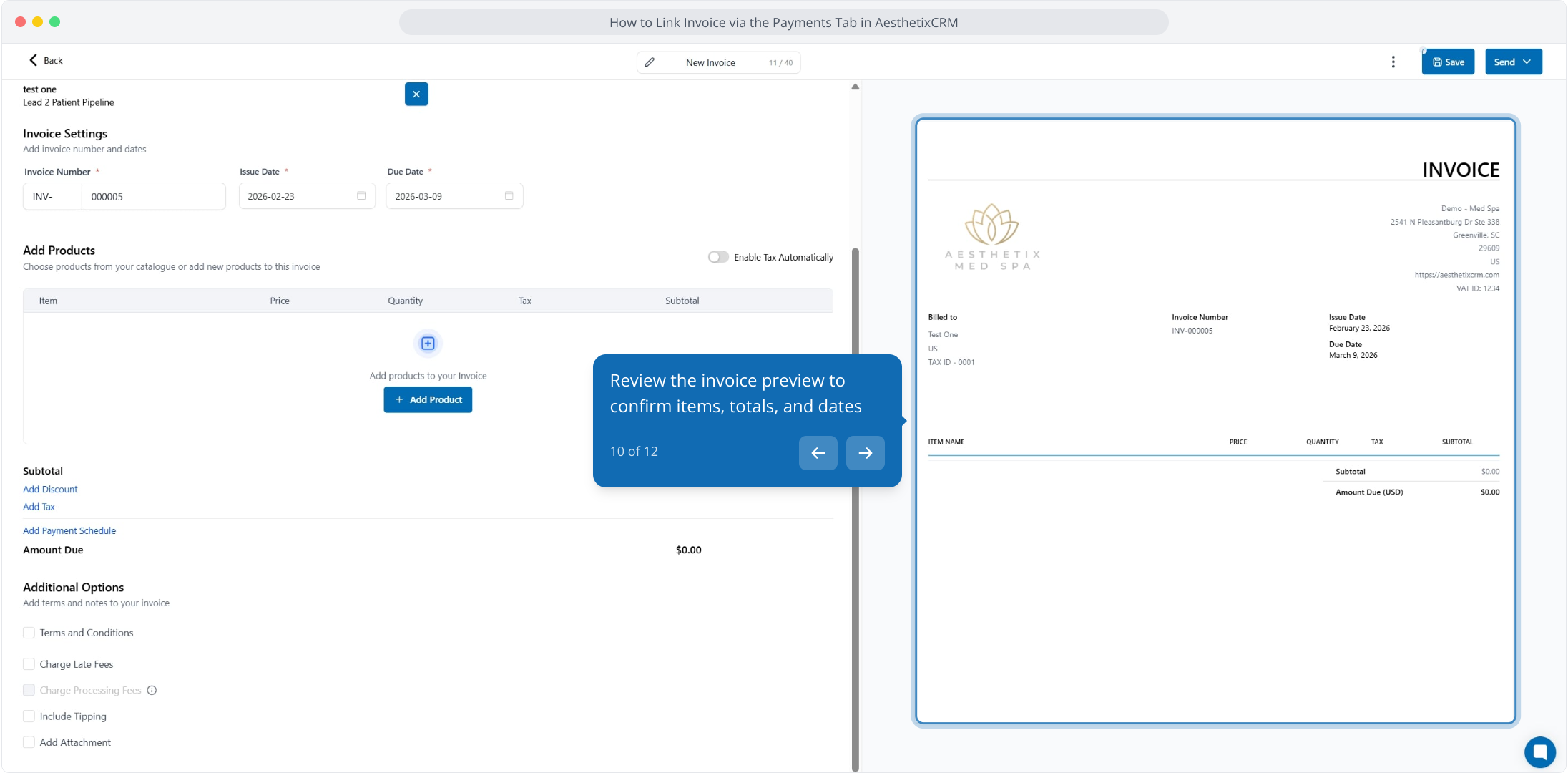The height and width of the screenshot is (773, 1568).
Task: Check the Terms and Conditions checkbox
Action: (x=29, y=633)
